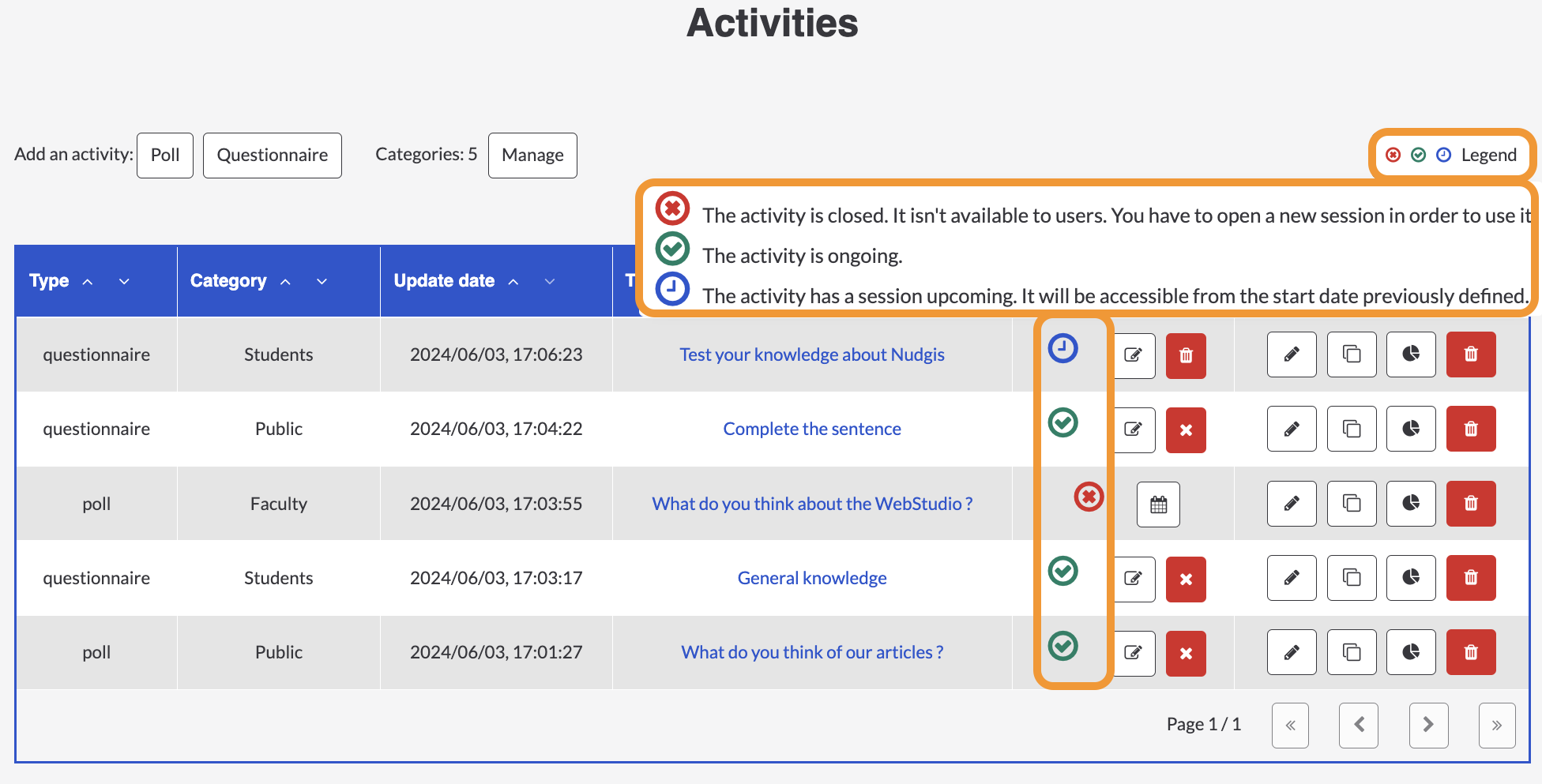This screenshot has height=784, width=1542.
Task: Add a new Questionnaire activity
Action: pos(273,156)
